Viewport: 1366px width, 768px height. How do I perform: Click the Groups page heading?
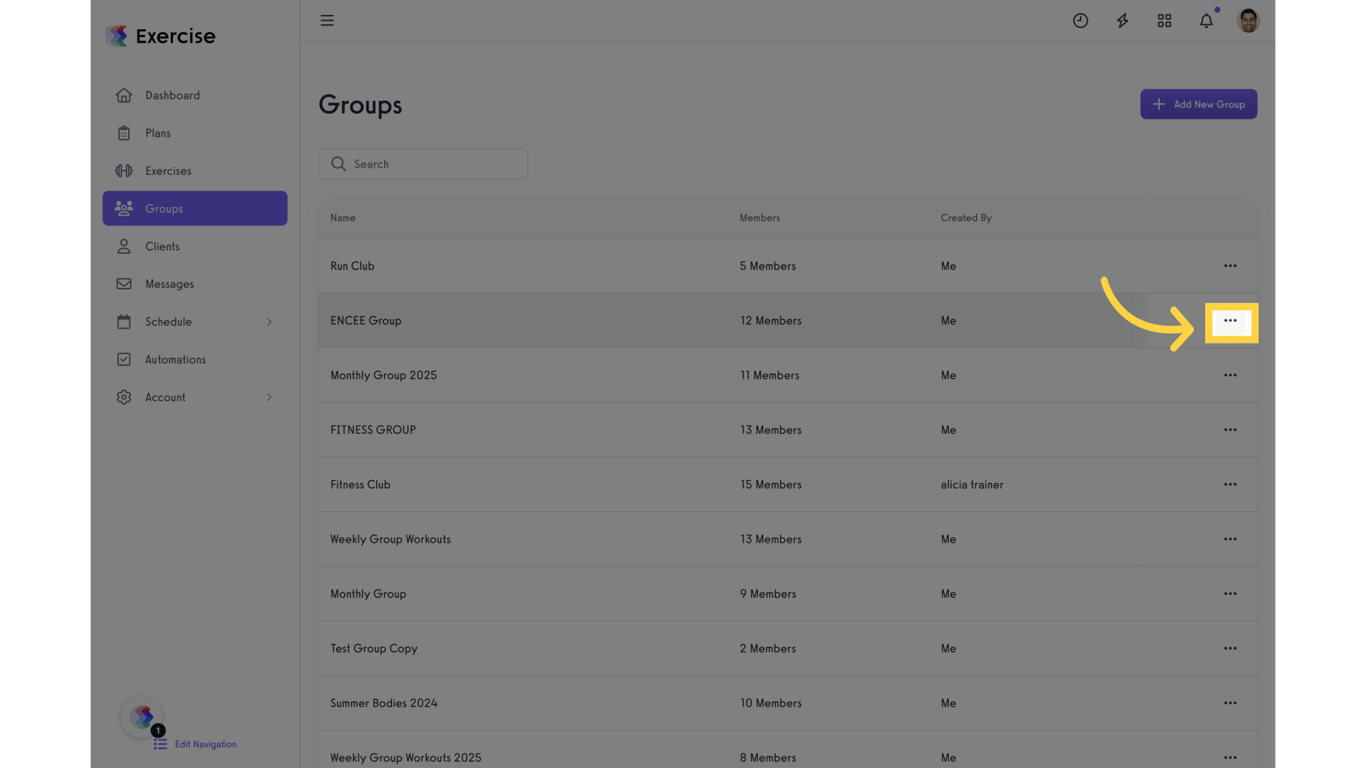[x=360, y=105]
